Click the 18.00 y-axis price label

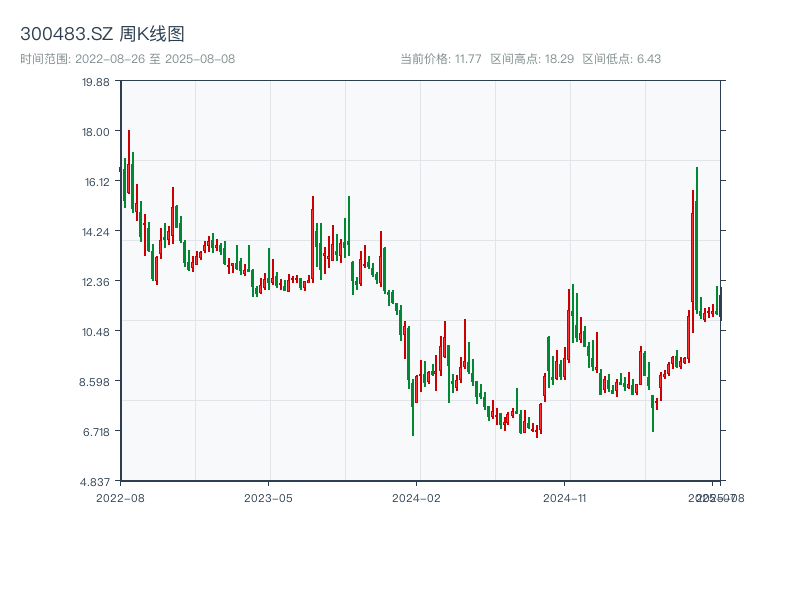pos(96,132)
